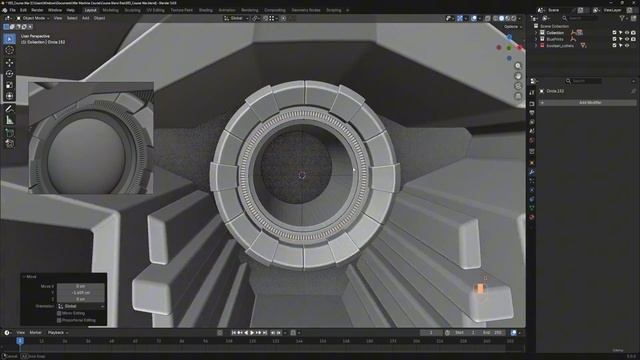The width and height of the screenshot is (640, 360).
Task: Open Global transform orientation dropdown in header
Action: [236, 18]
